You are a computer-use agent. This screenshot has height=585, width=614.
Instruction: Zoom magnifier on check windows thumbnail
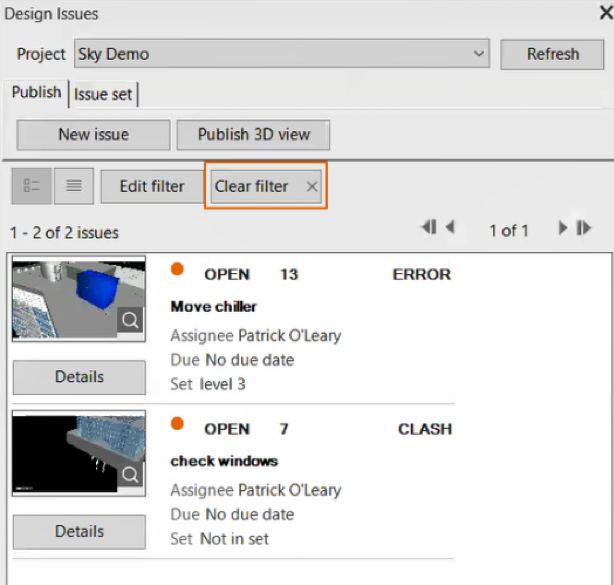tap(130, 475)
